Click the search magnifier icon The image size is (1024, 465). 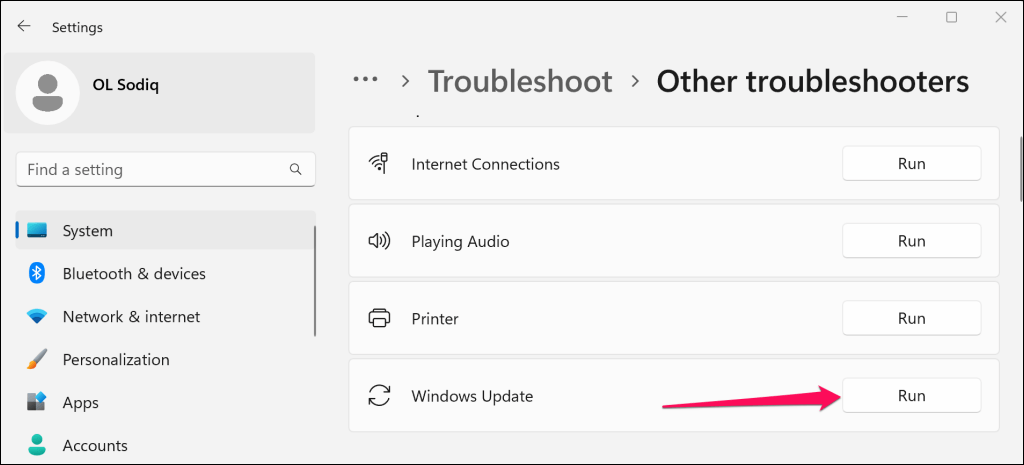pos(295,170)
